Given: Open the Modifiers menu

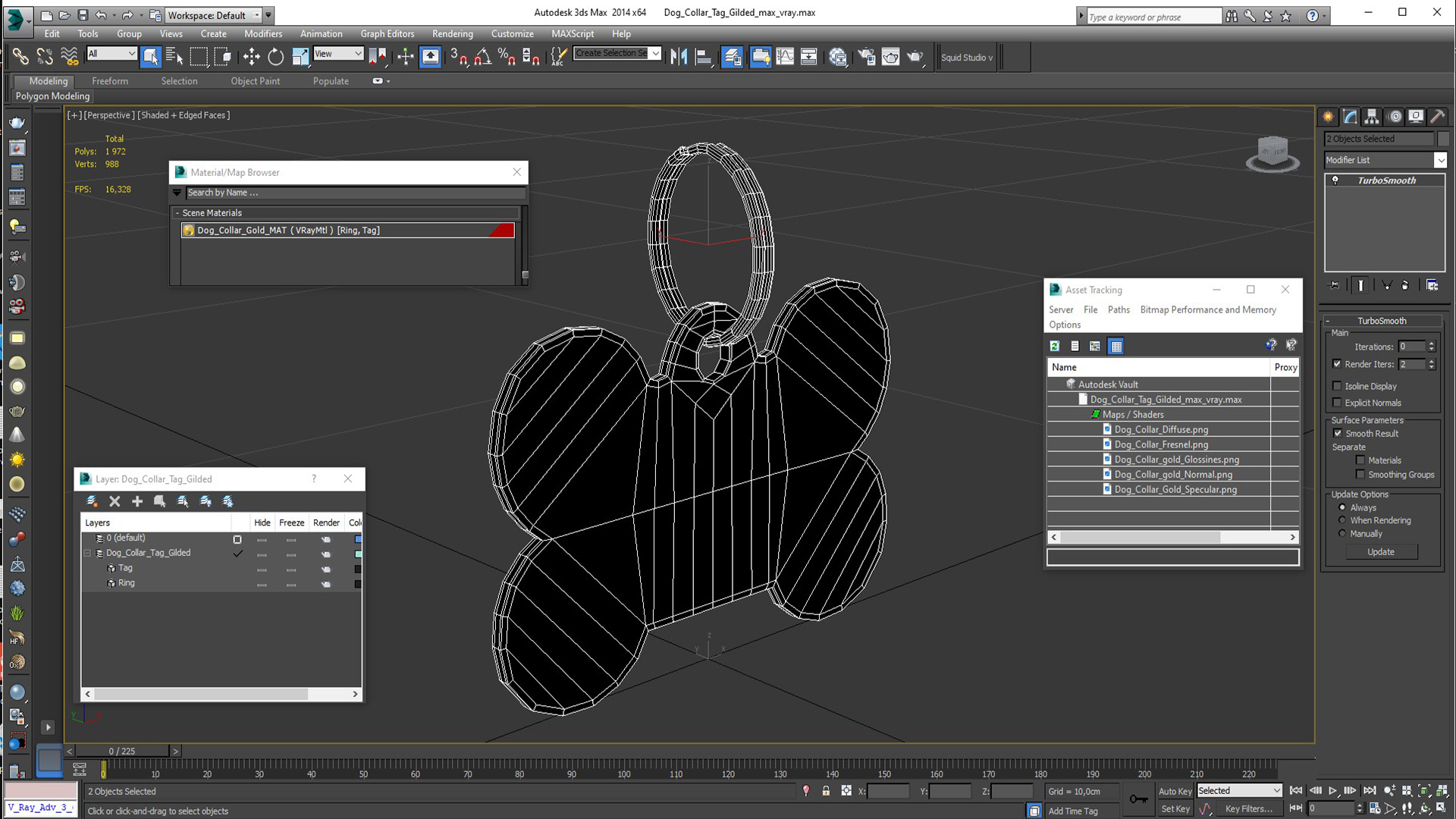Looking at the screenshot, I should tap(263, 33).
